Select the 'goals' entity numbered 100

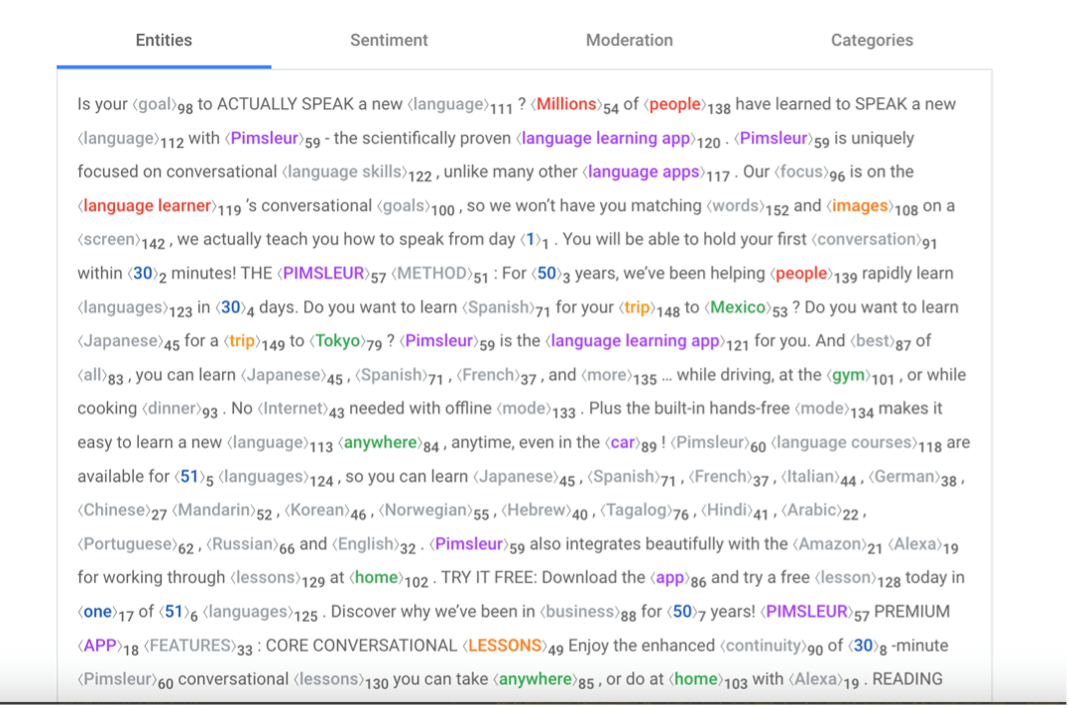404,206
